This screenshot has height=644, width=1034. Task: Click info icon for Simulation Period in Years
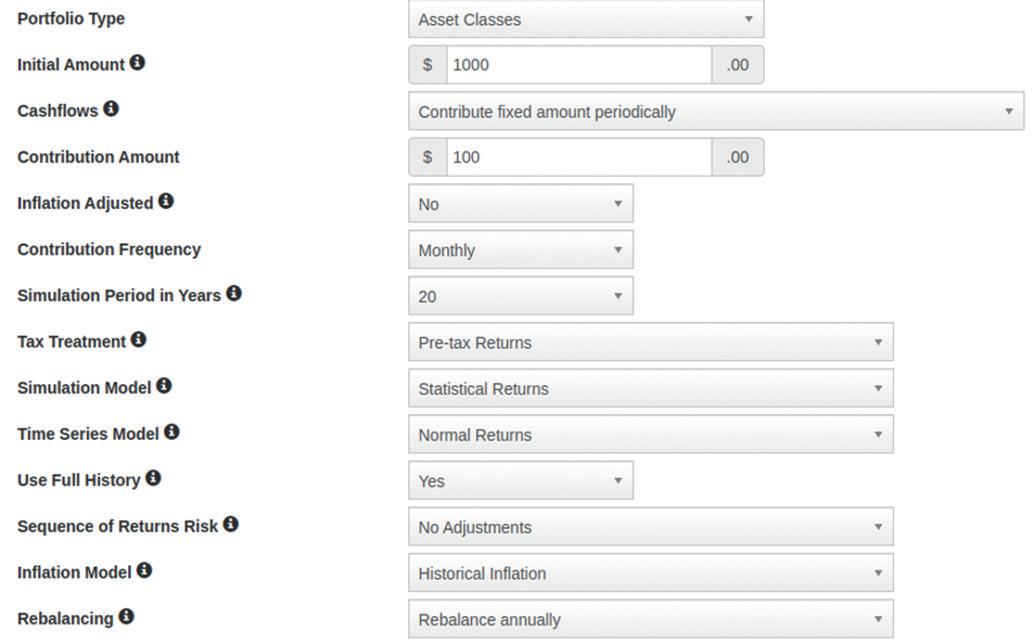234,293
